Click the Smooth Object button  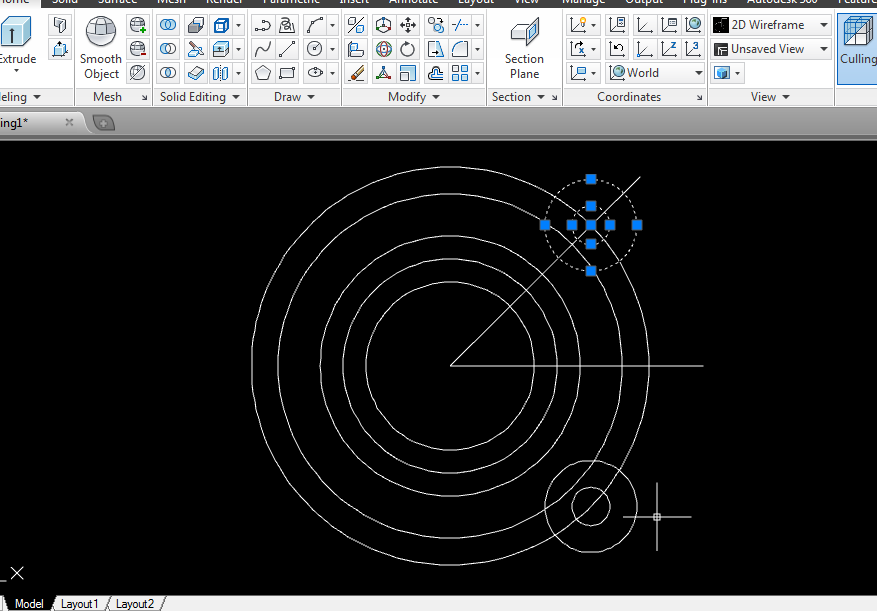point(101,48)
